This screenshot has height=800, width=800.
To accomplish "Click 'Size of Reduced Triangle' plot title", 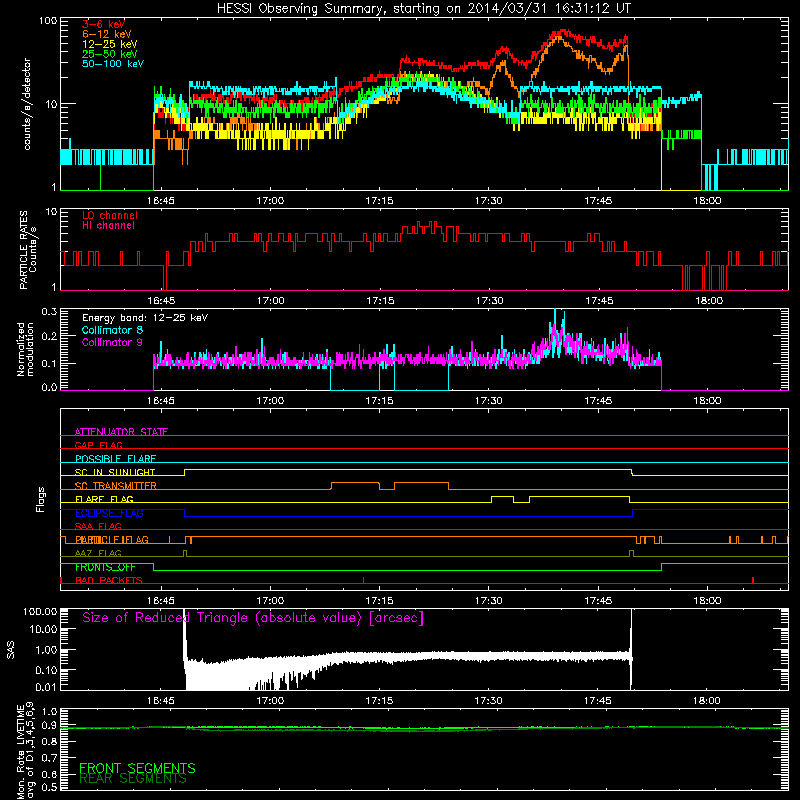I will (253, 618).
